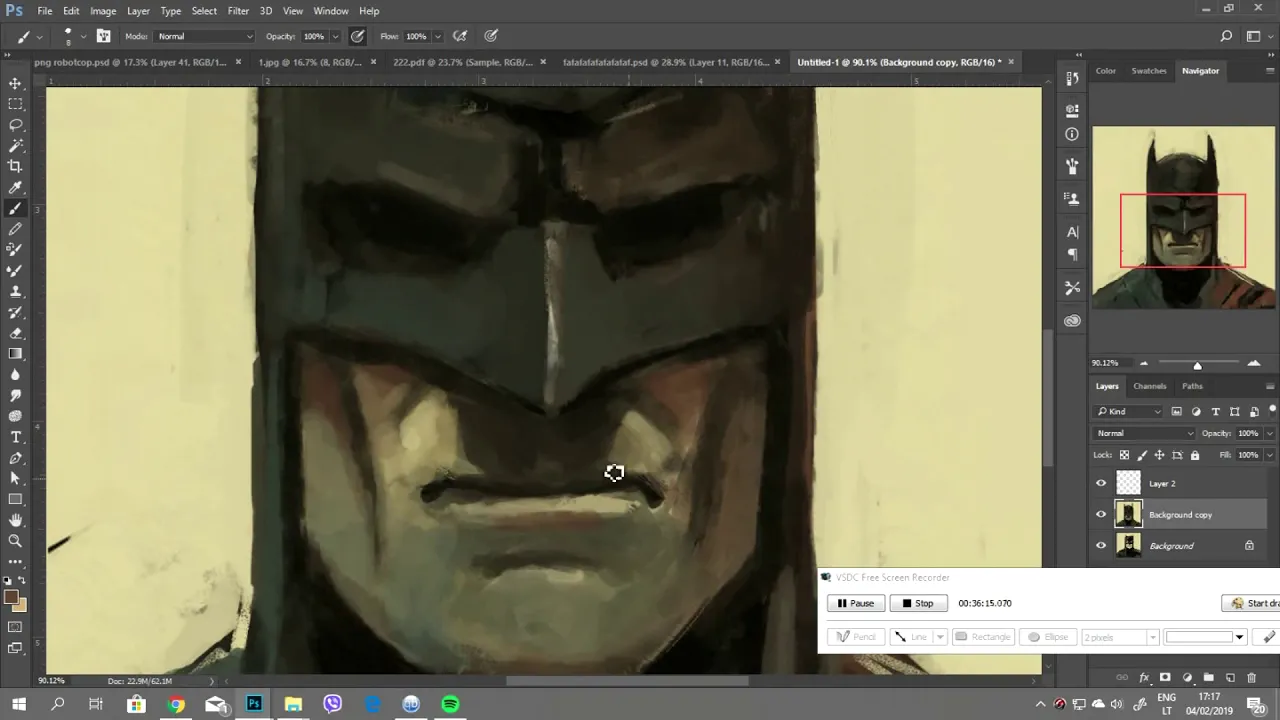Open the Flow slider dropdown
Image resolution: width=1280 pixels, height=720 pixels.
(437, 37)
